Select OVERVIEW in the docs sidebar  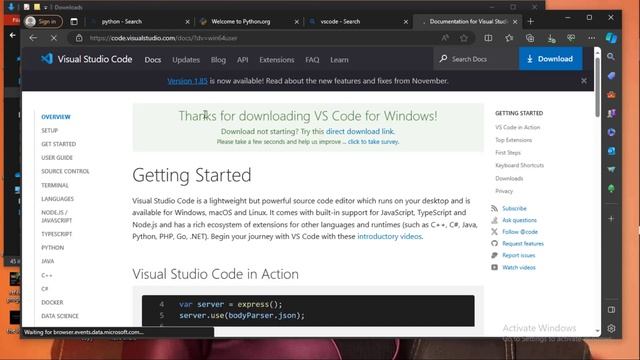click(56, 117)
